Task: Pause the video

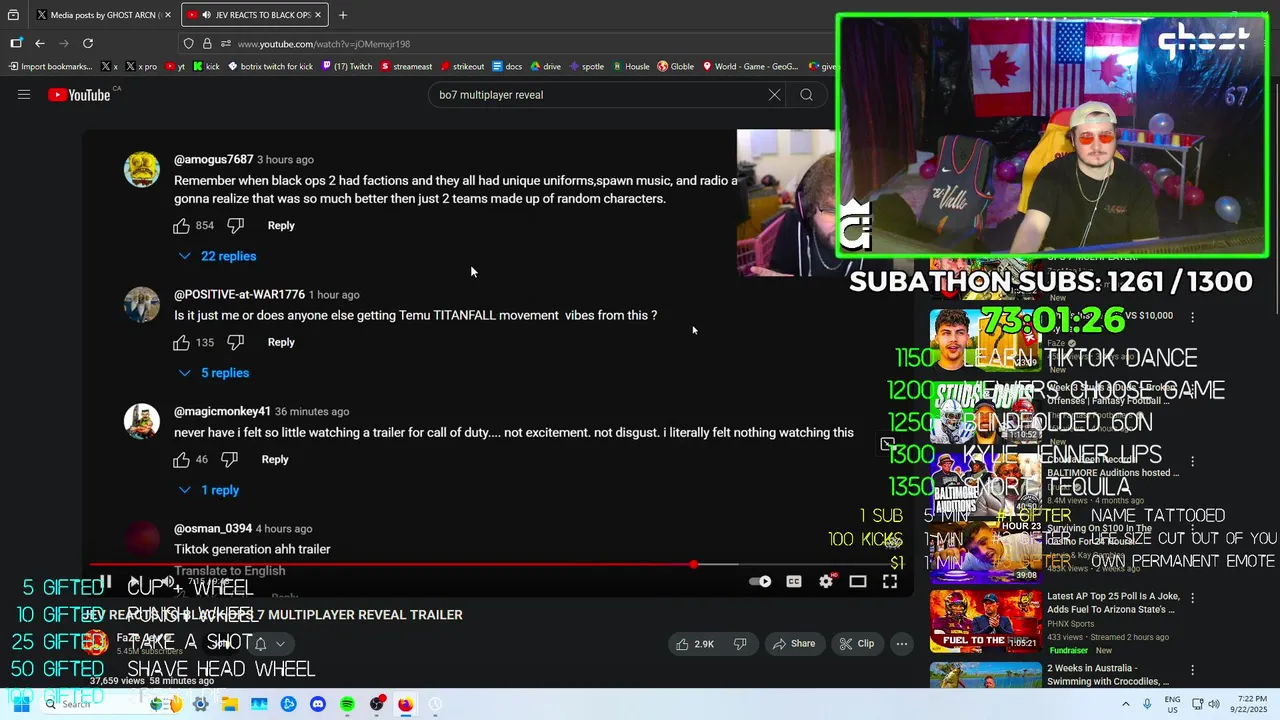Action: [105, 582]
